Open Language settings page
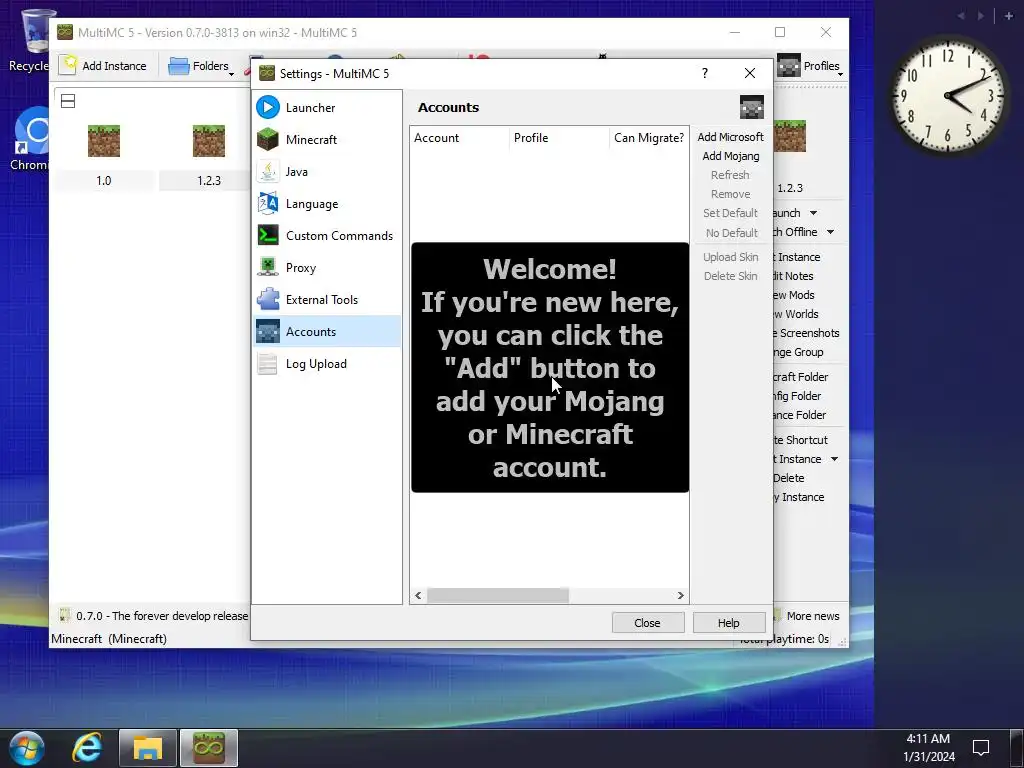 327,204
